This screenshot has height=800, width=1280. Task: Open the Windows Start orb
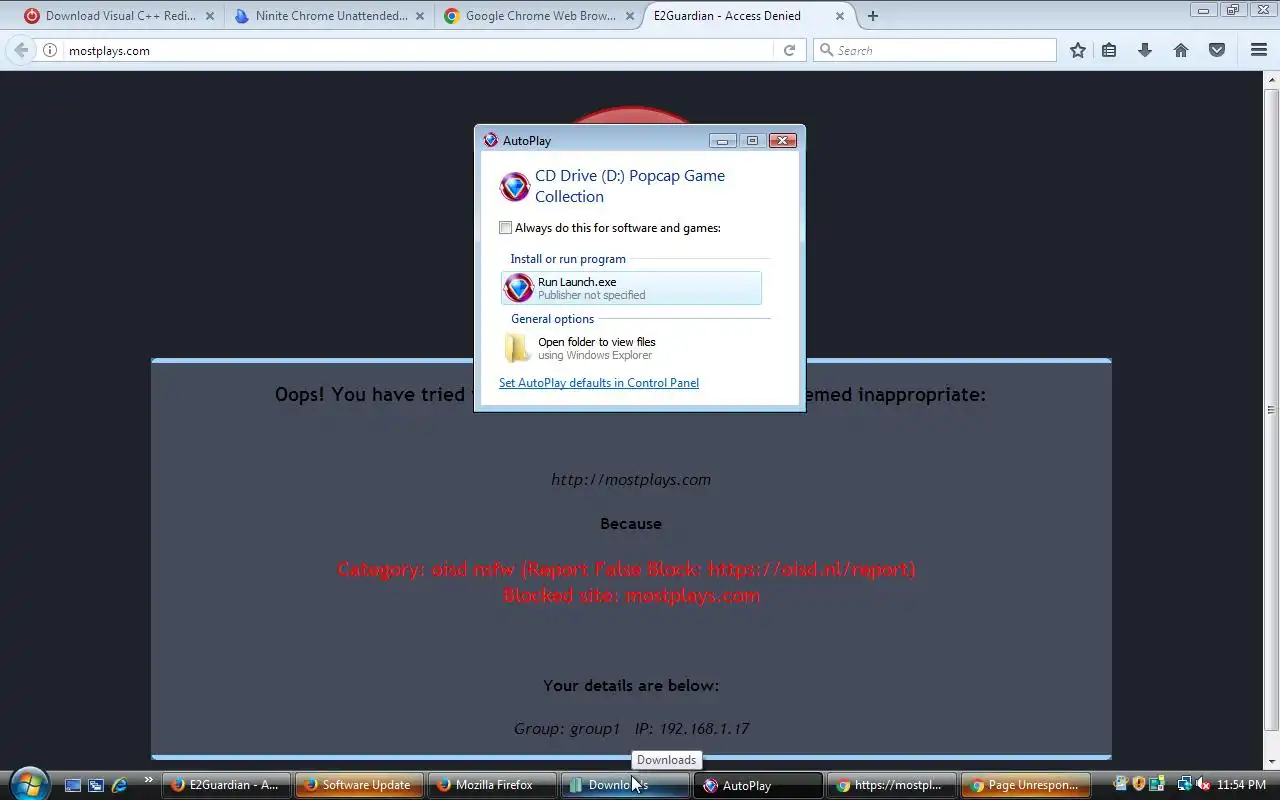pos(29,783)
